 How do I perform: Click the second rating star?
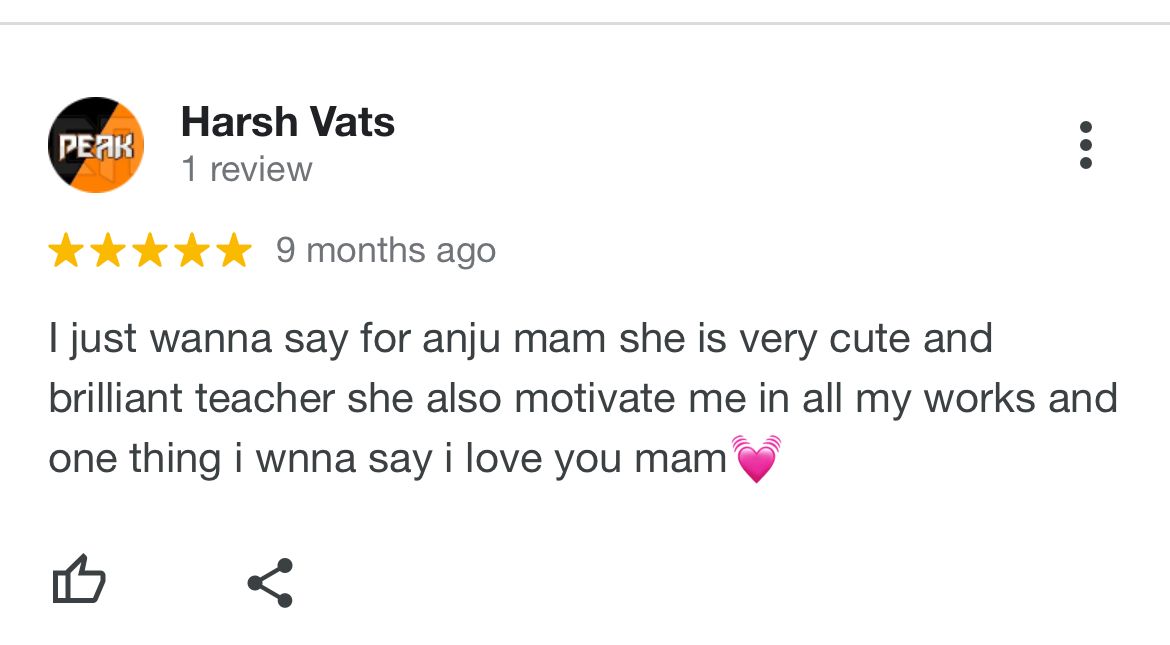coord(107,251)
